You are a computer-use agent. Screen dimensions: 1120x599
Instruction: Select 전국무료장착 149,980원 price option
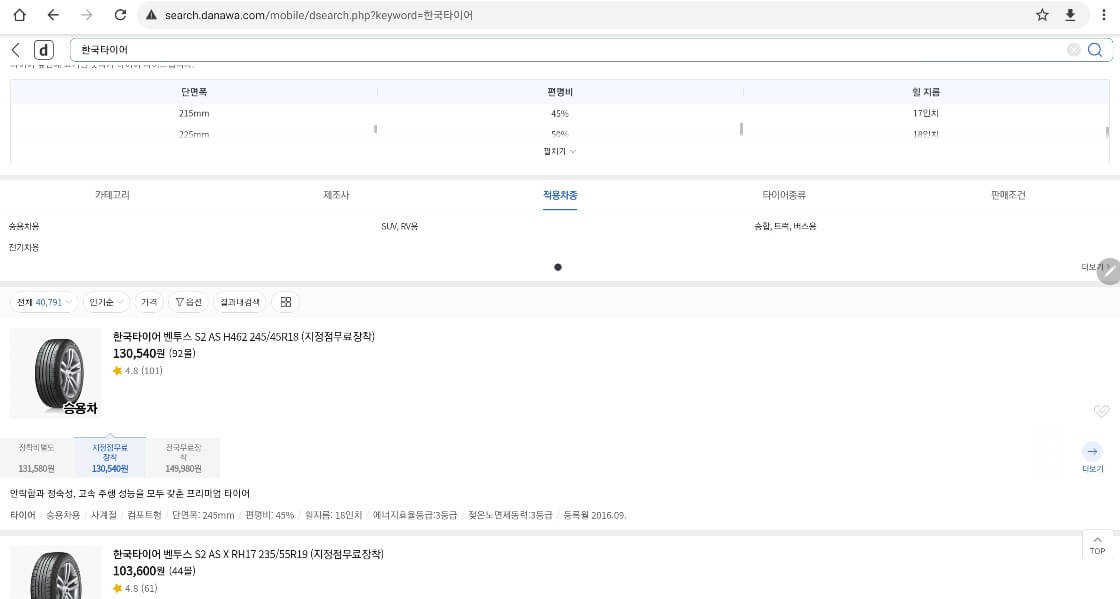point(184,458)
